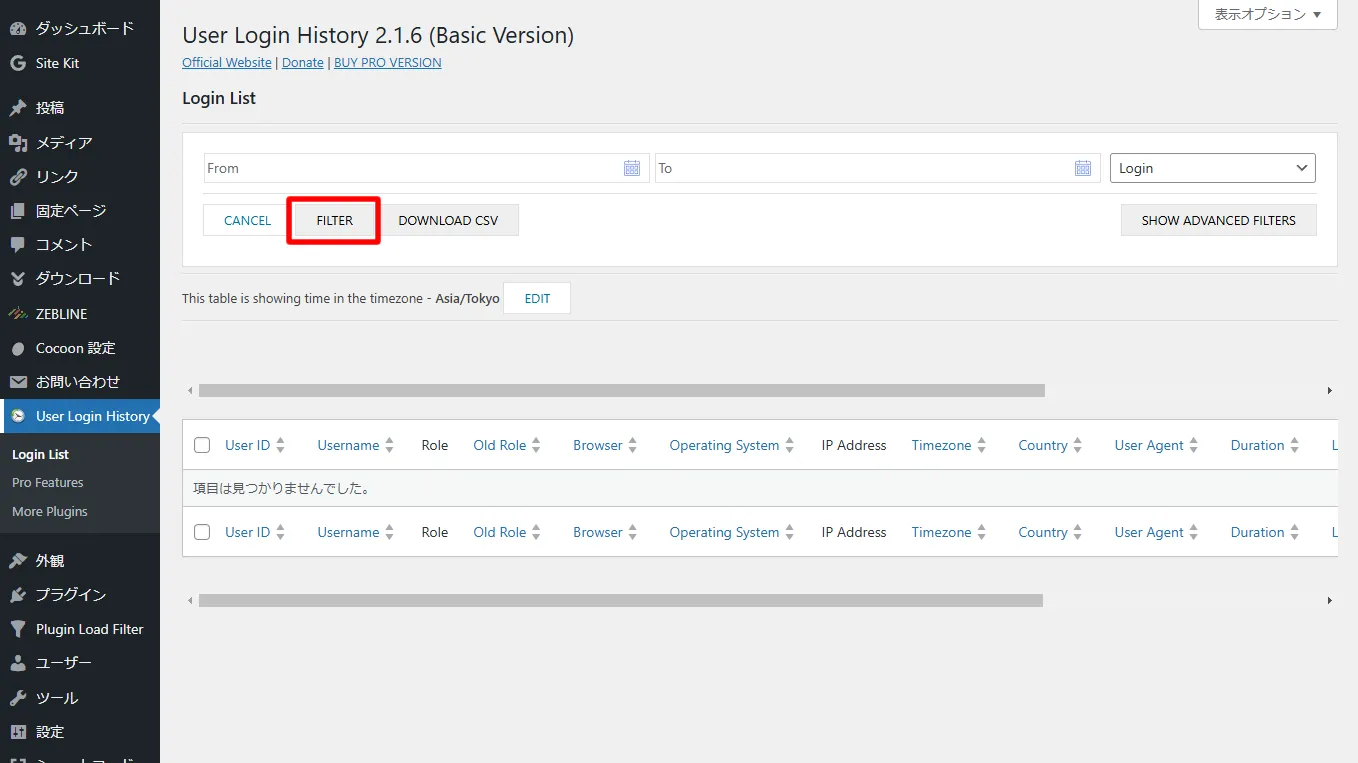This screenshot has width=1358, height=763.
Task: Click the bottom horizontal scrollbar thumb
Action: pyautogui.click(x=621, y=601)
